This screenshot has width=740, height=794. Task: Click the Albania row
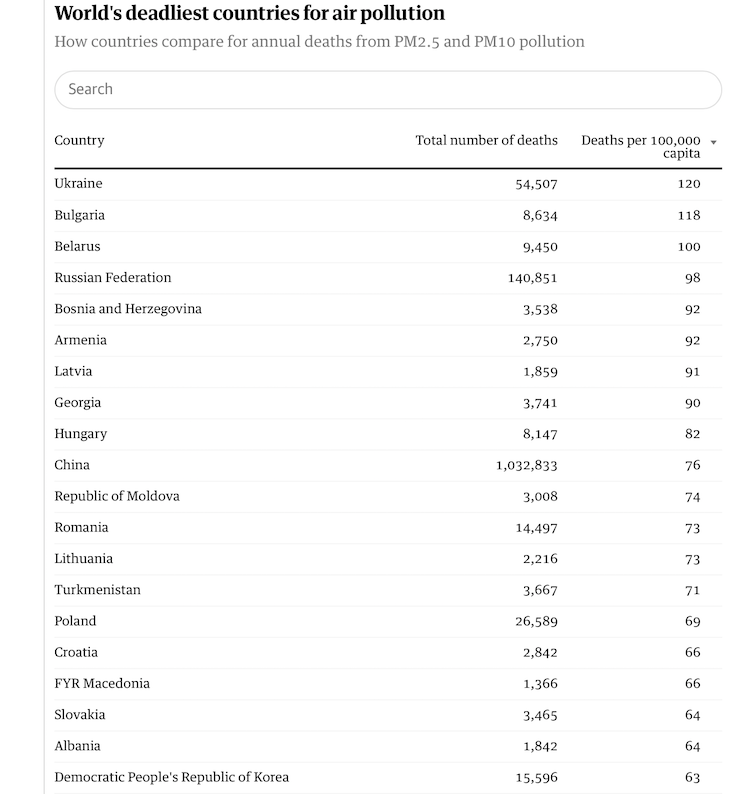388,746
